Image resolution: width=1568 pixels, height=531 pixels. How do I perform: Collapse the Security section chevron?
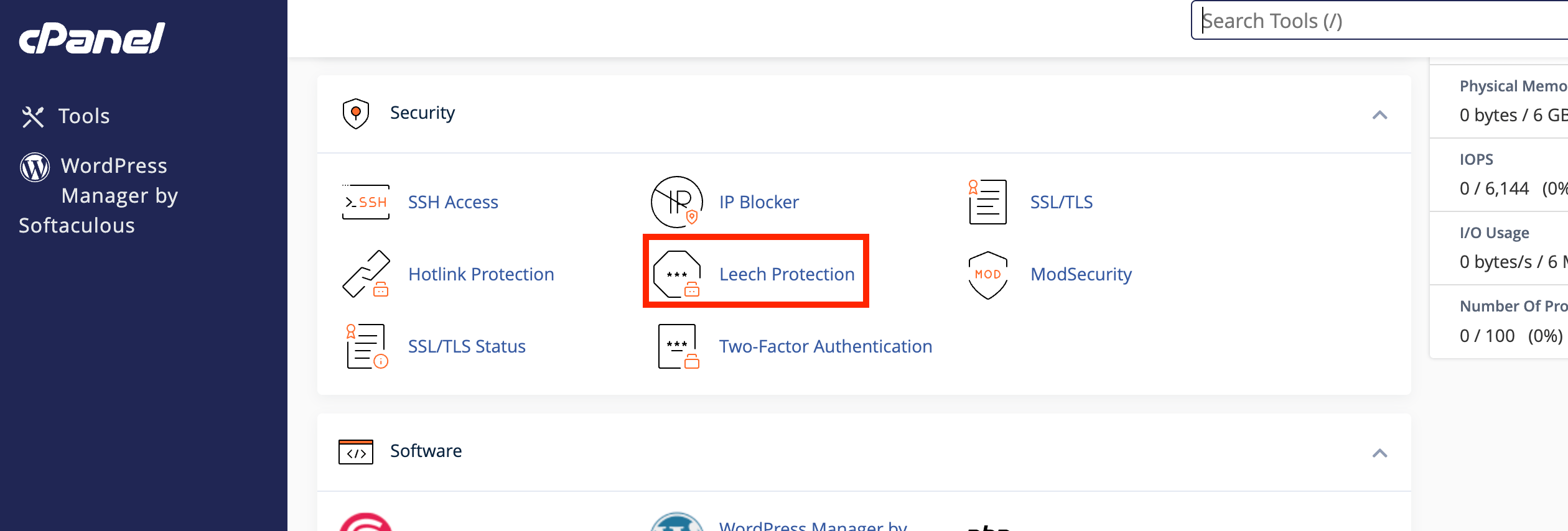click(x=1379, y=115)
